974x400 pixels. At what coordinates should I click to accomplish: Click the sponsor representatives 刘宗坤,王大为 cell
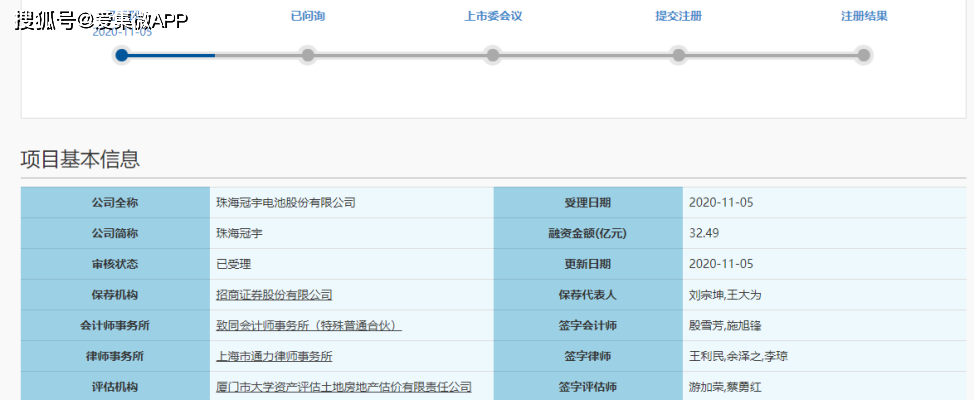pyautogui.click(x=725, y=295)
